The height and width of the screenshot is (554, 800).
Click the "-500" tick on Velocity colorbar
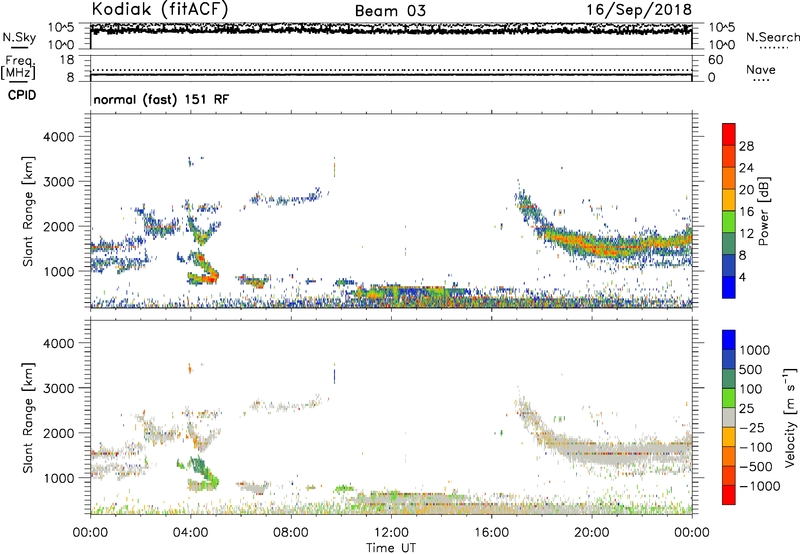coord(756,467)
